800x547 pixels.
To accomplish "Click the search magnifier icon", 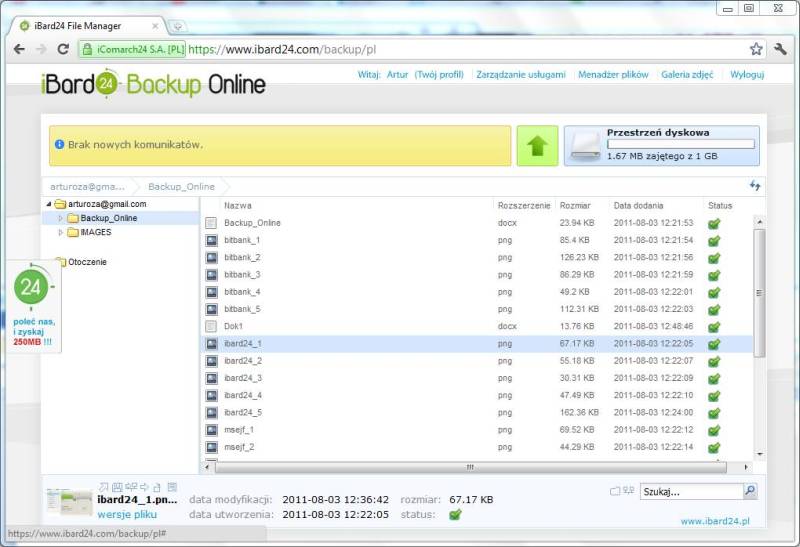I will [x=750, y=491].
